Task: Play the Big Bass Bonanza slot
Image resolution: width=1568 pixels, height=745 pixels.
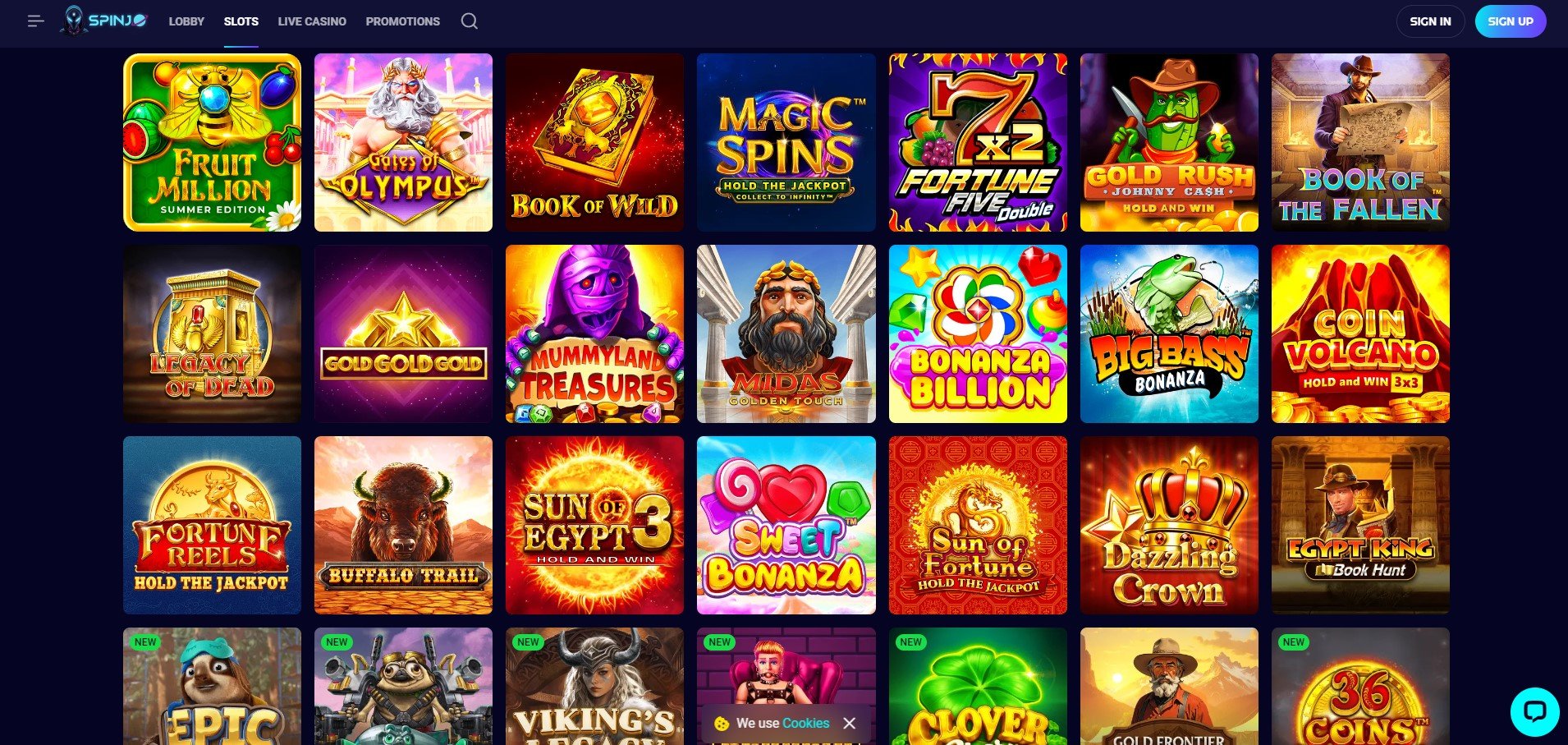Action: click(x=1169, y=334)
